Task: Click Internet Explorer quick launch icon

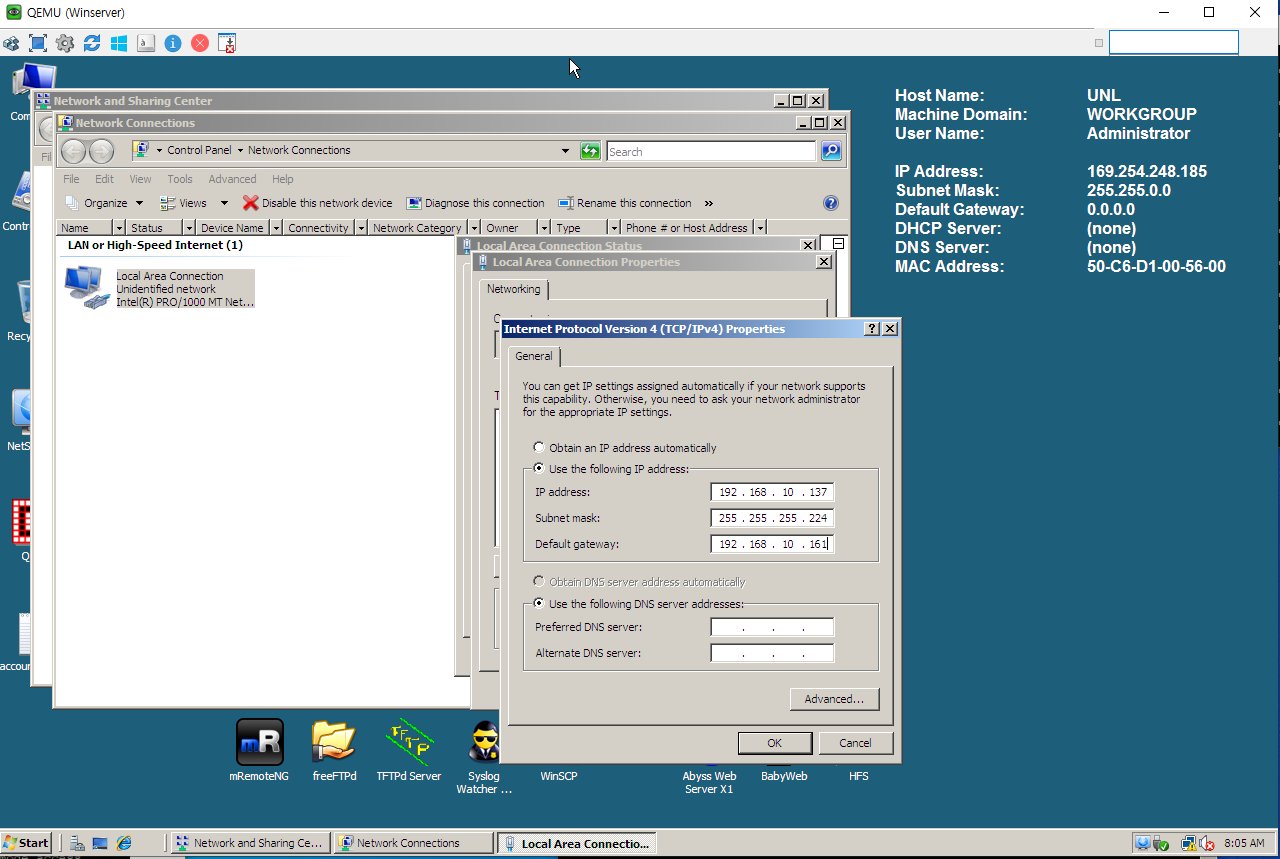Action: coord(124,843)
